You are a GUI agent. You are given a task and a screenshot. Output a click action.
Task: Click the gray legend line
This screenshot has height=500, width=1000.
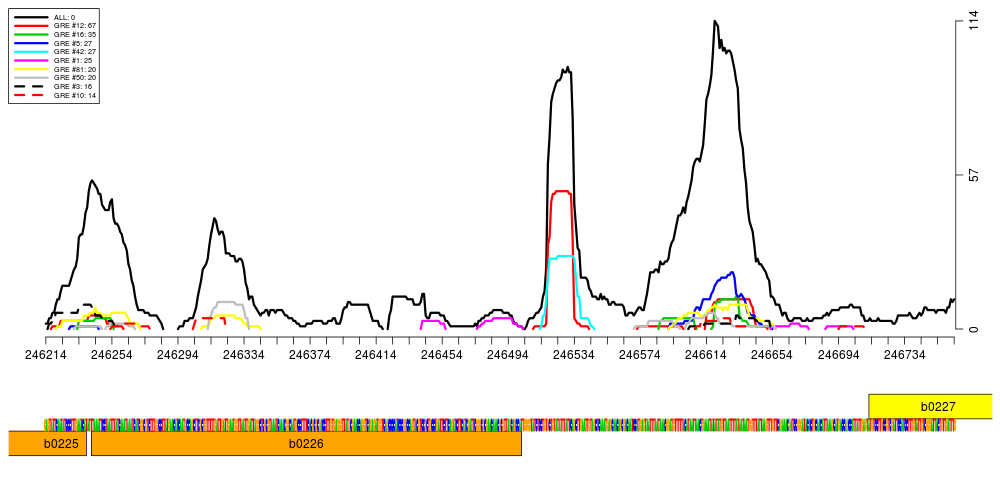click(x=31, y=77)
